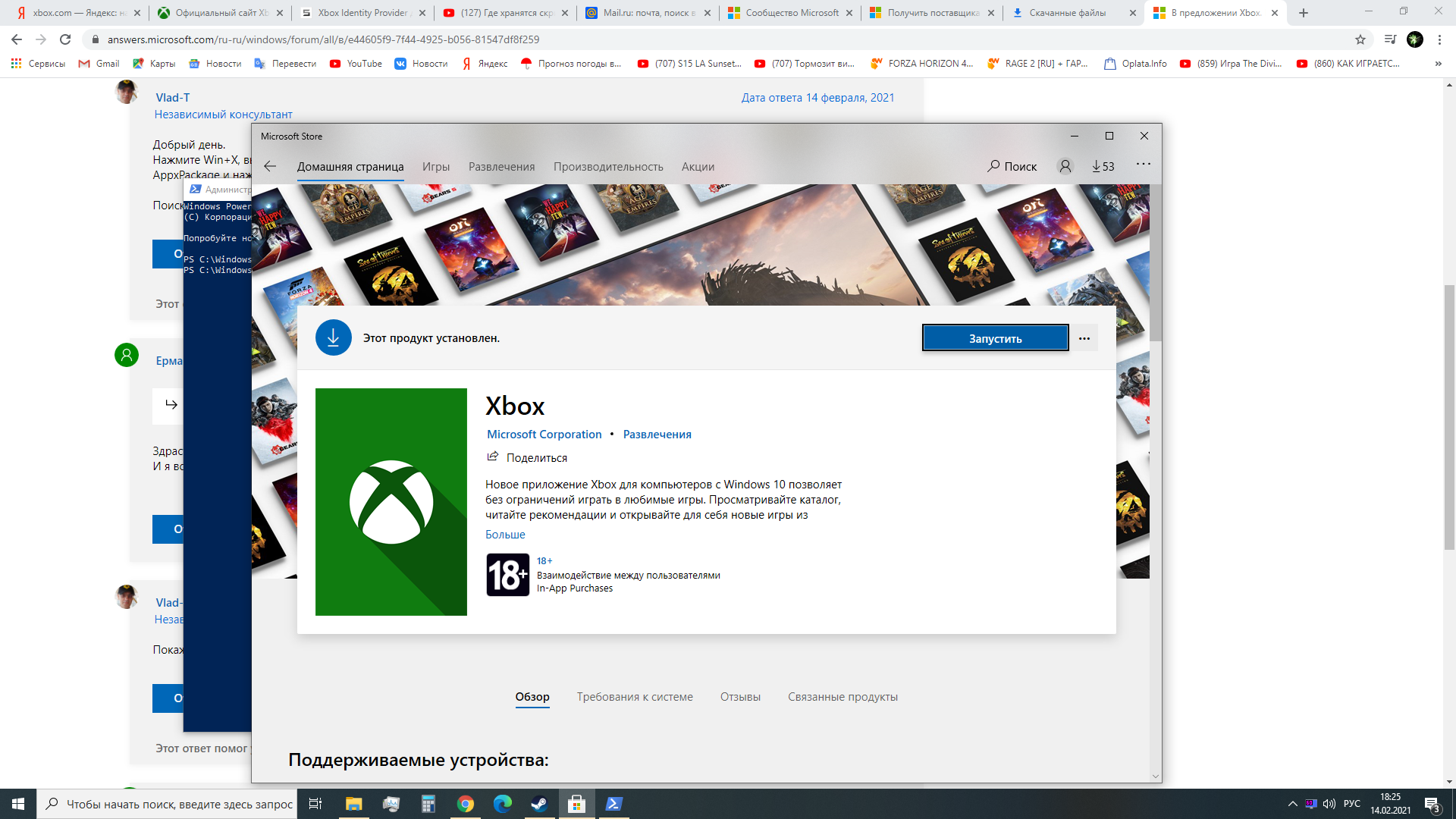This screenshot has width=1456, height=819.
Task: Click the Запустить launch button
Action: 995,338
